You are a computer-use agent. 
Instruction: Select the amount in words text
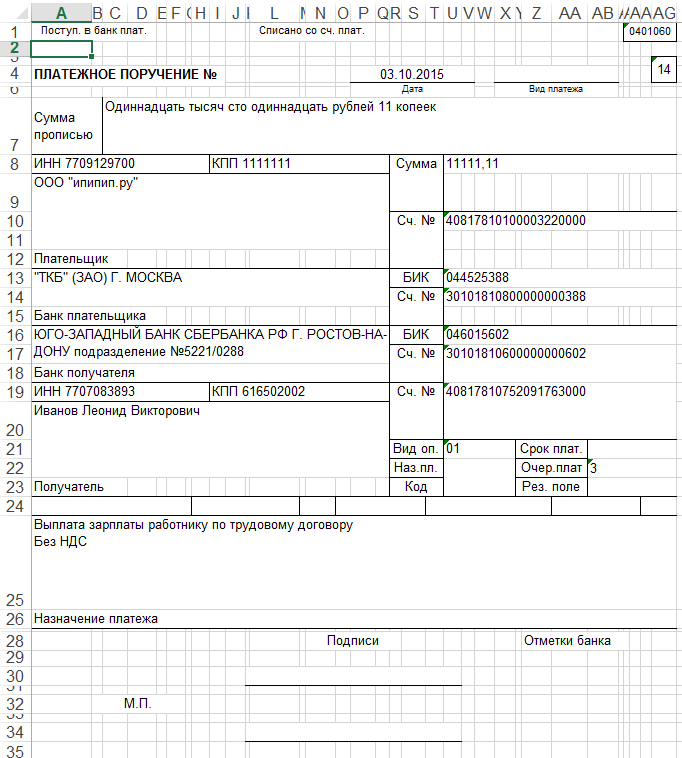click(271, 107)
